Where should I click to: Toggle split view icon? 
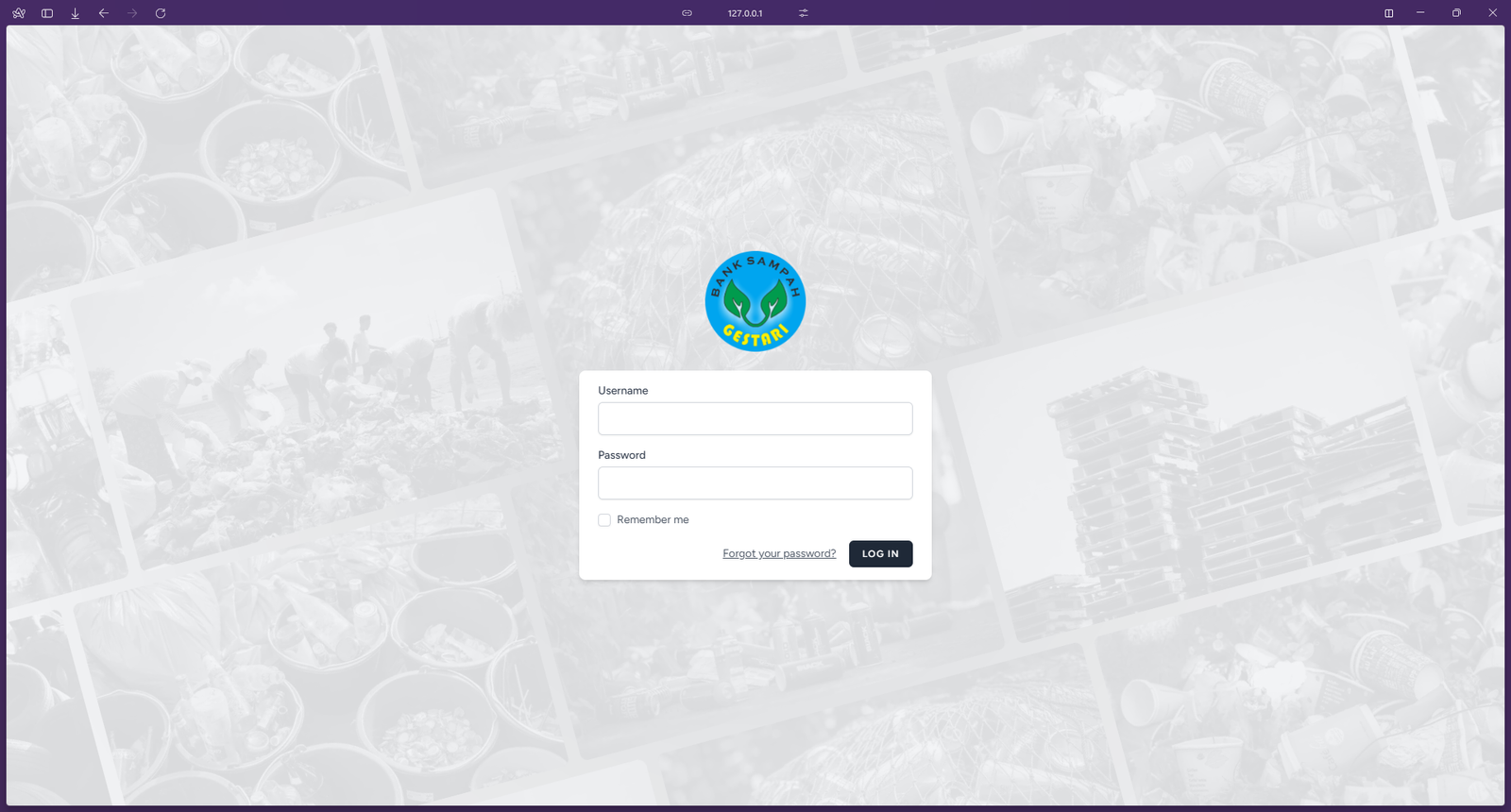click(1389, 13)
